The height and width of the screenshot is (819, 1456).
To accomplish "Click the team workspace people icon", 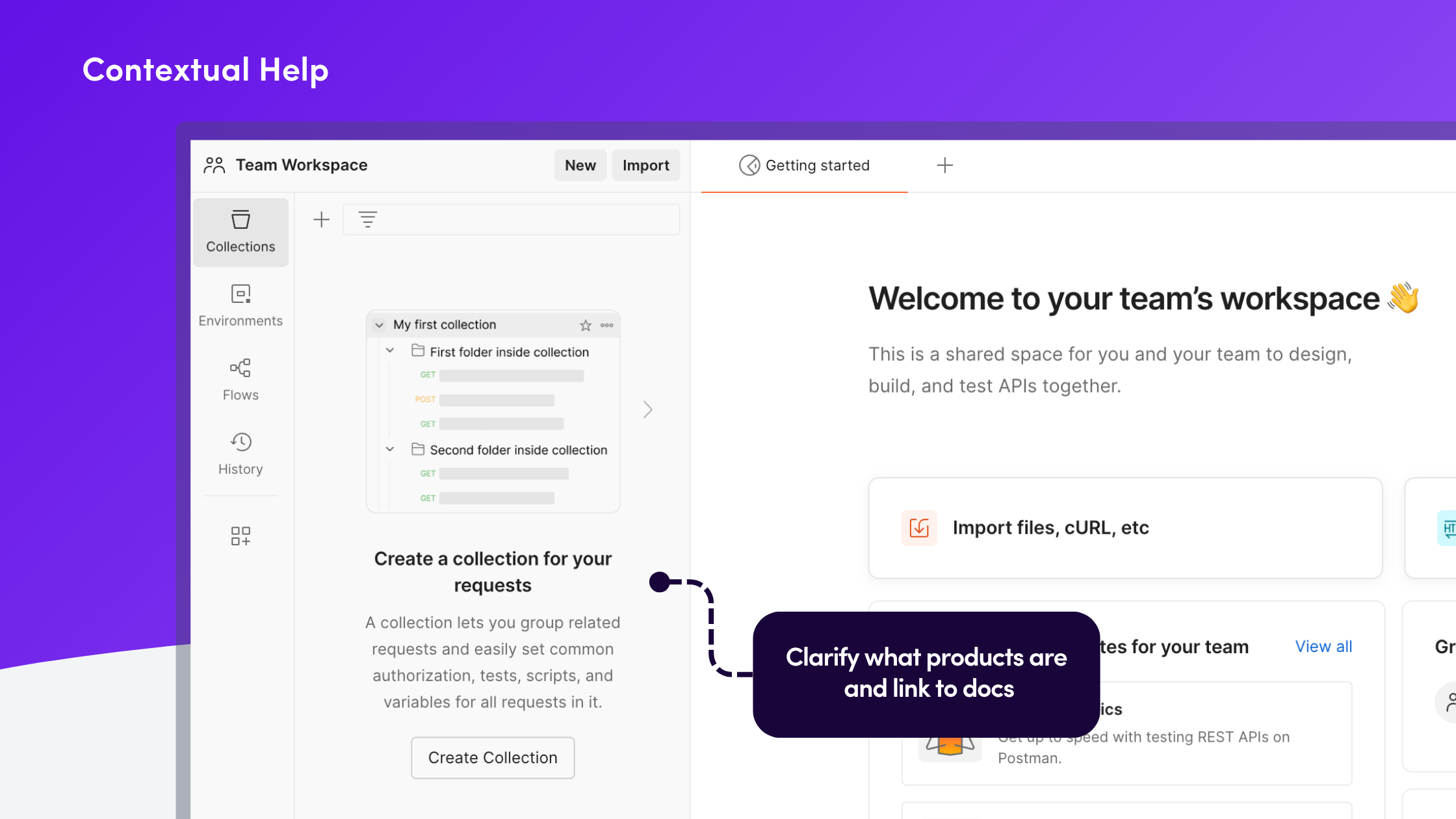I will 214,165.
